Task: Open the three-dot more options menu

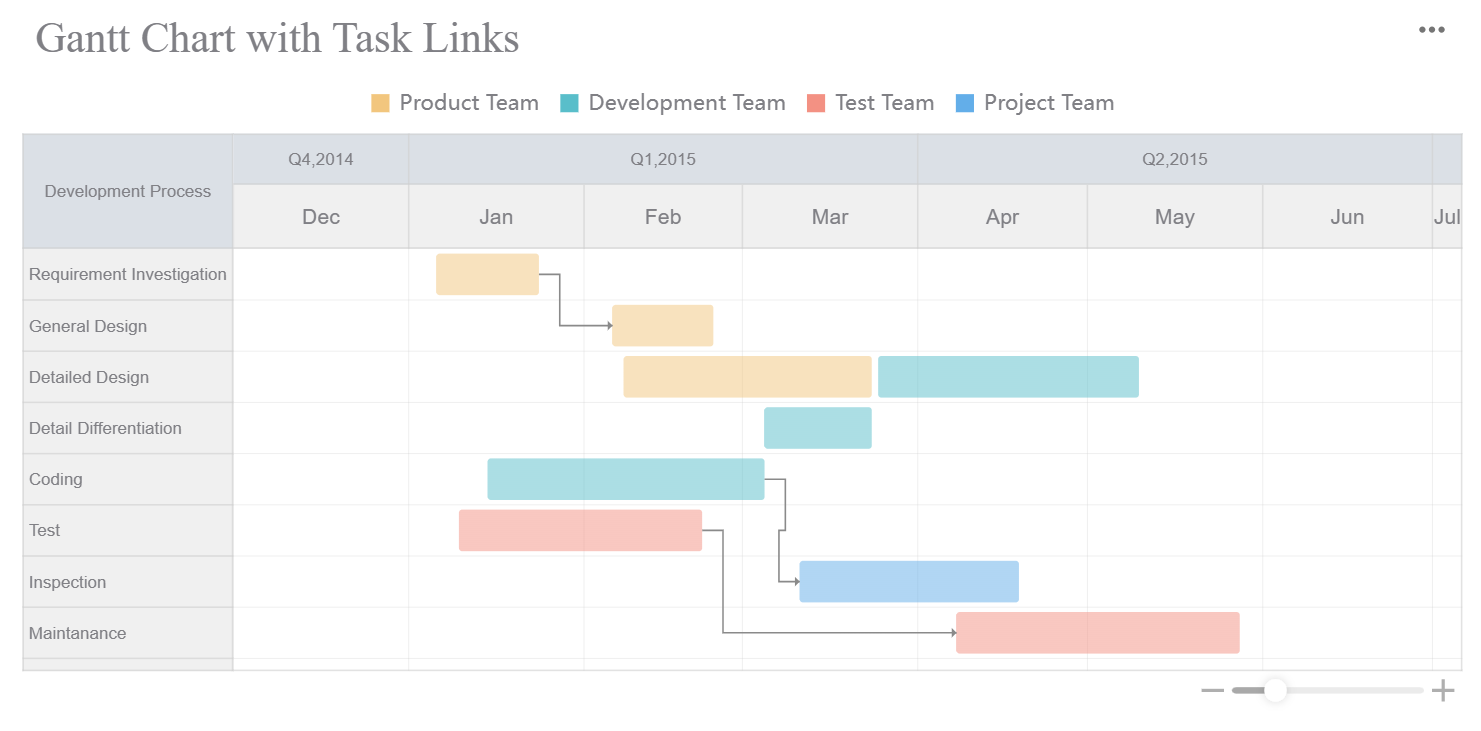Action: (1431, 30)
